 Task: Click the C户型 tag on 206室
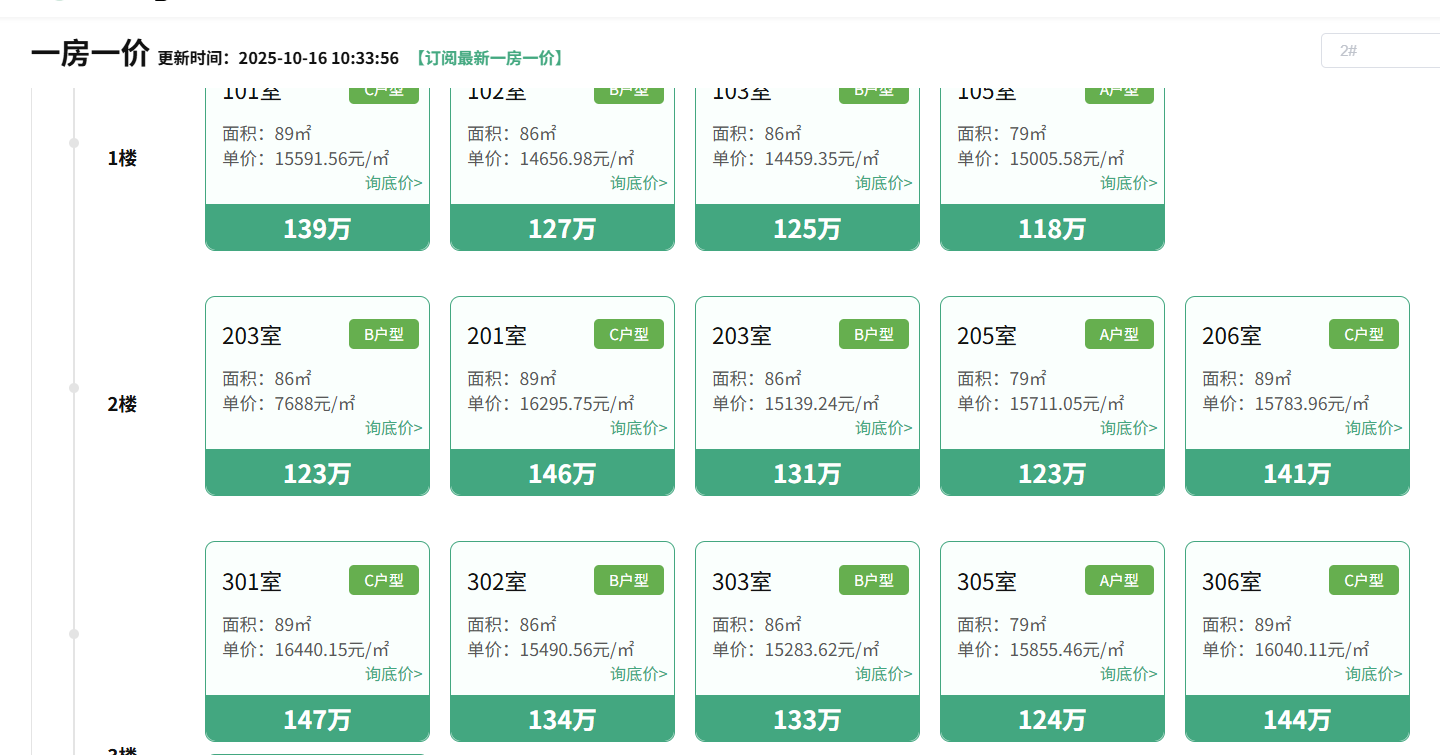(1363, 335)
